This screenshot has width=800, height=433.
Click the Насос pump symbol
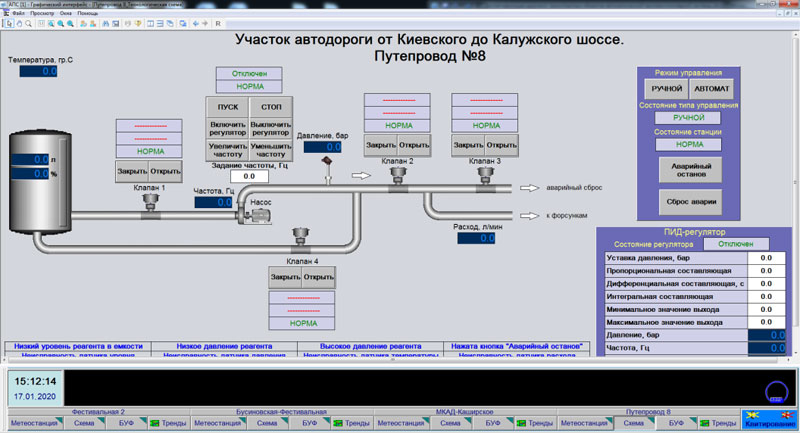tap(255, 215)
